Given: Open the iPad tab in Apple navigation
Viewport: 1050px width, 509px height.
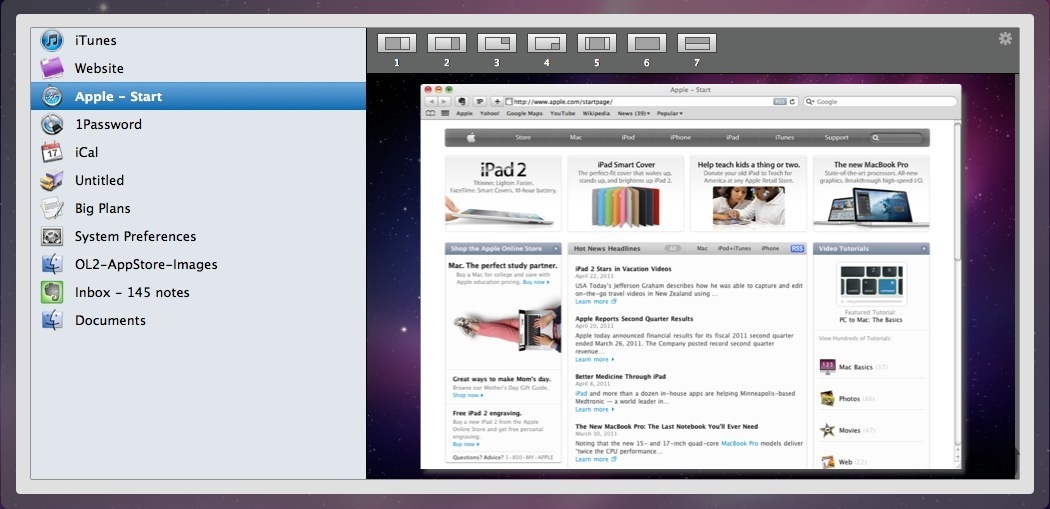Looking at the screenshot, I should point(733,137).
